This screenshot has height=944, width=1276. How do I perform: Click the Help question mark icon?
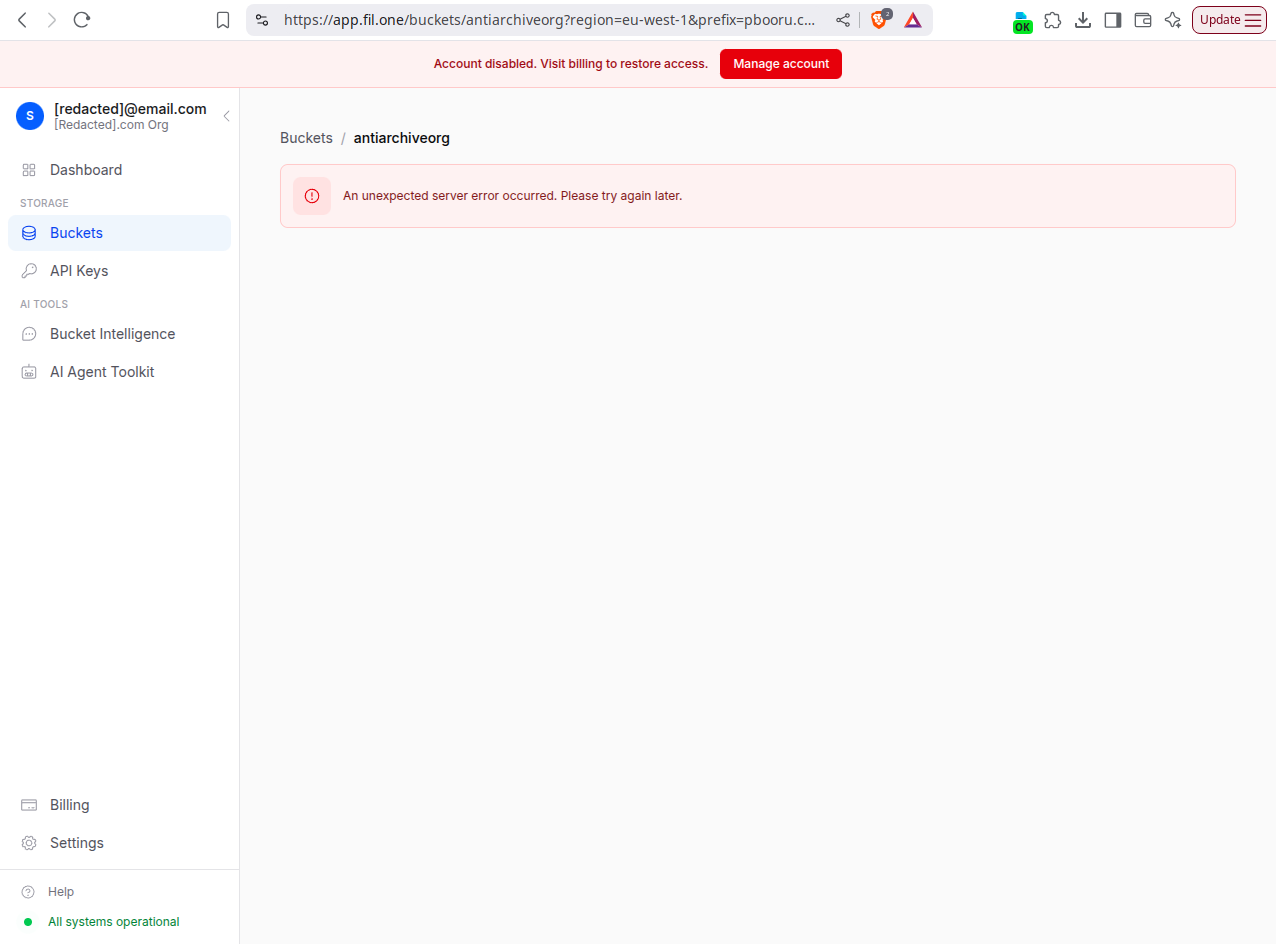(28, 892)
